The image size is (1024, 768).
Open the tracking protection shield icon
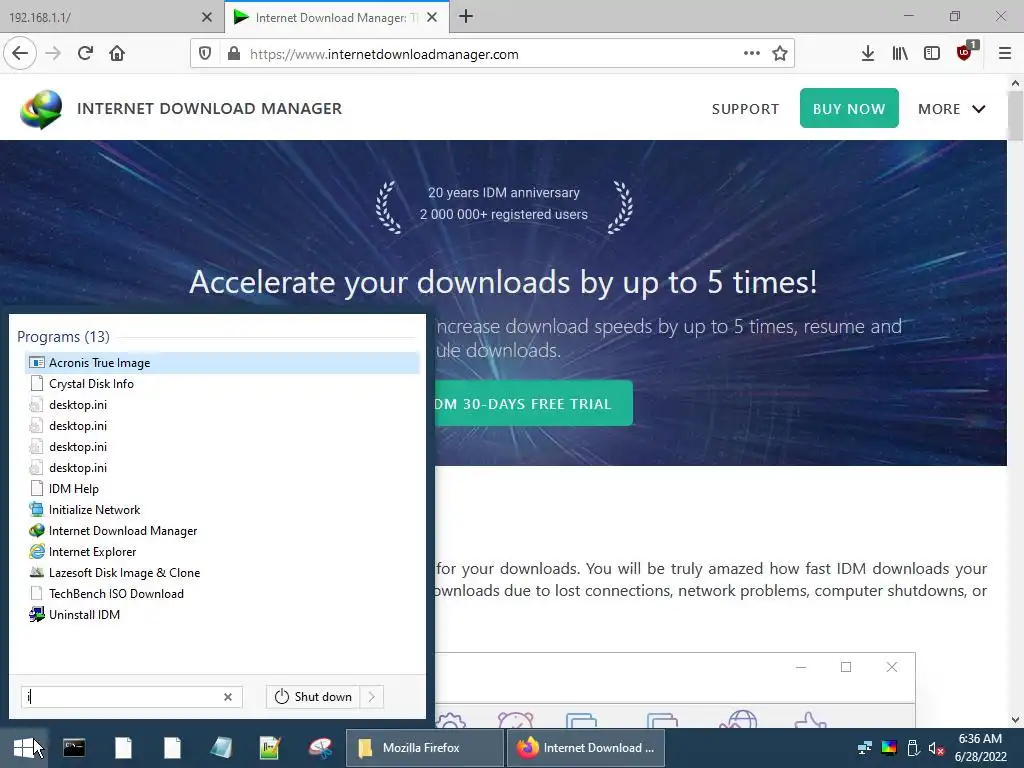click(205, 54)
